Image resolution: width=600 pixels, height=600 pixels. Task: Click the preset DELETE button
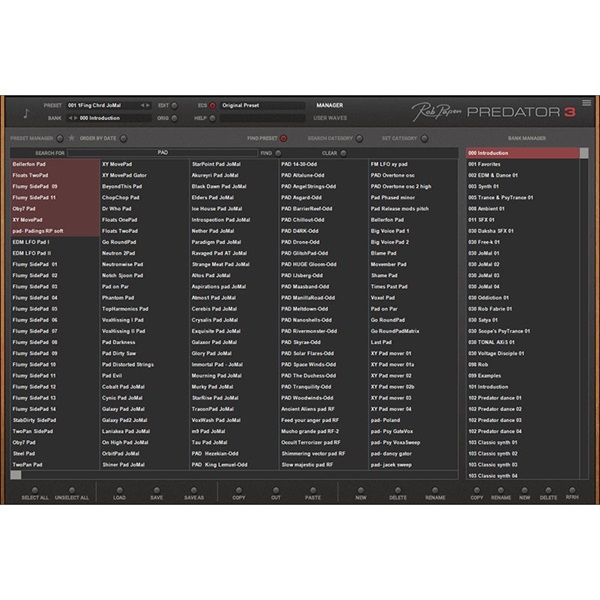click(x=398, y=490)
